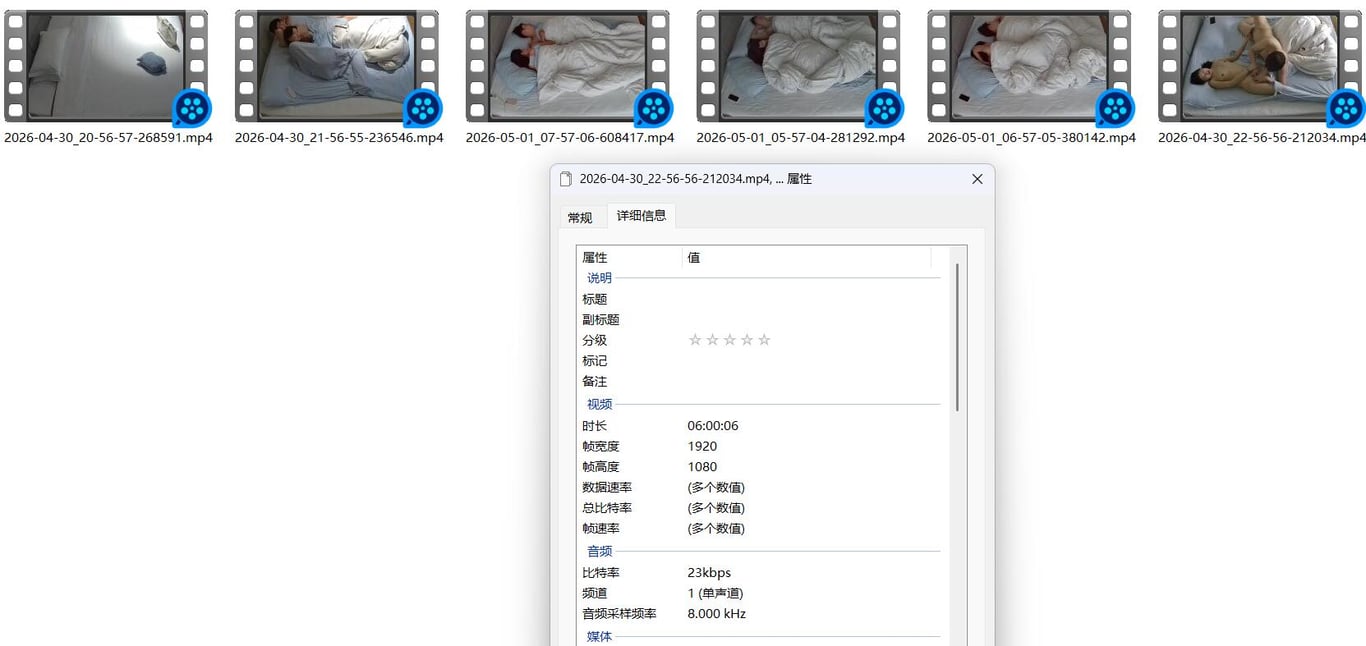
Task: Select video thumbnail 2026-05-01_06-57-05-380142.mp4
Action: click(x=1030, y=66)
